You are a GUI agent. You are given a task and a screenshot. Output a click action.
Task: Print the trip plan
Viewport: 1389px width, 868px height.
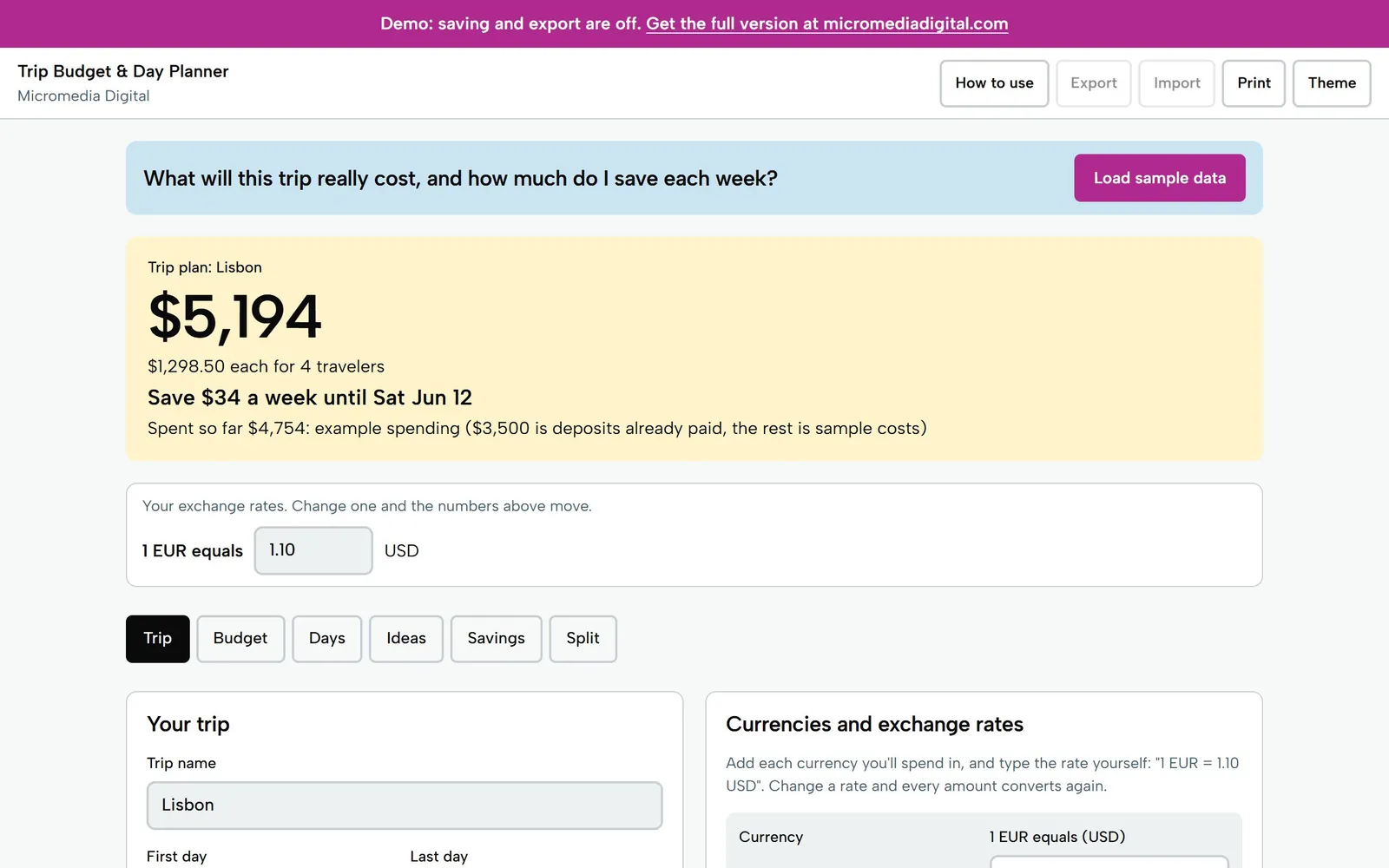pos(1254,83)
